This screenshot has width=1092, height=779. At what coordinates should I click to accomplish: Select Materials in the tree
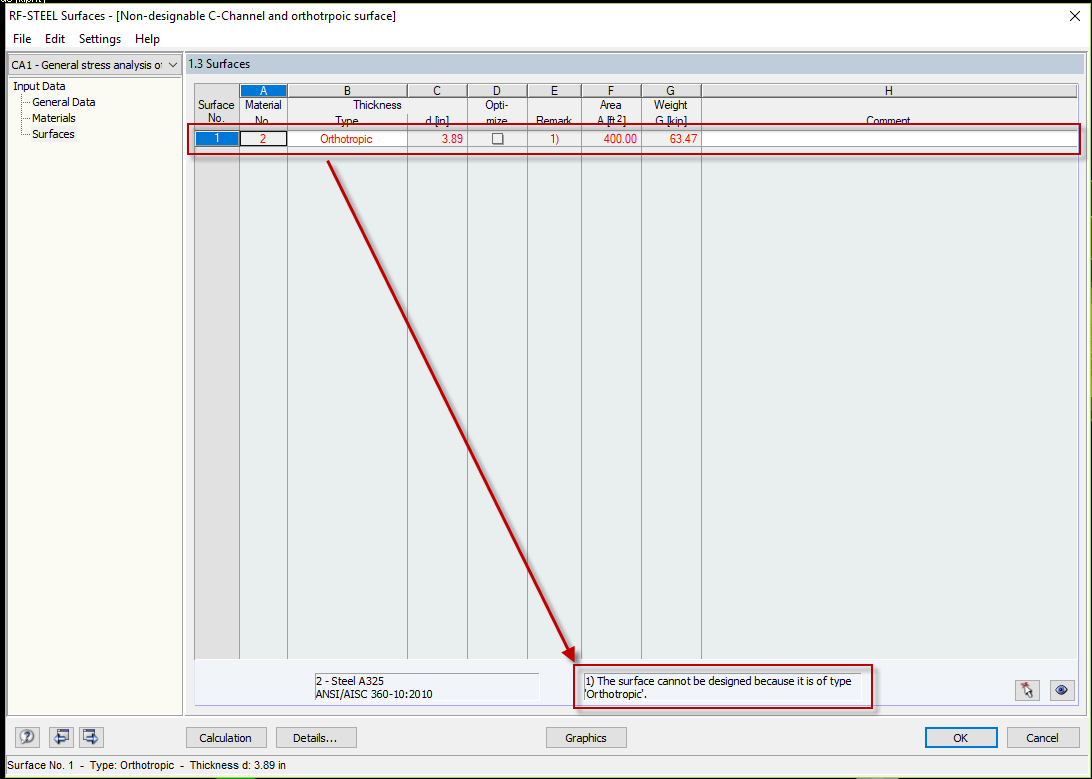pyautogui.click(x=54, y=118)
